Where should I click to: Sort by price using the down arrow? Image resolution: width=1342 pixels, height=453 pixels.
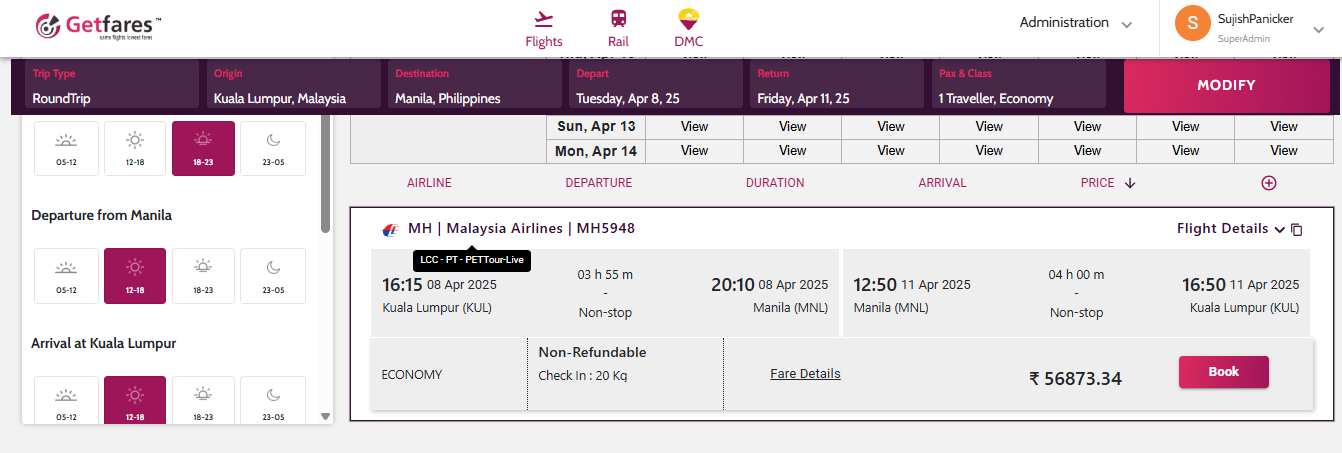pyautogui.click(x=1130, y=183)
